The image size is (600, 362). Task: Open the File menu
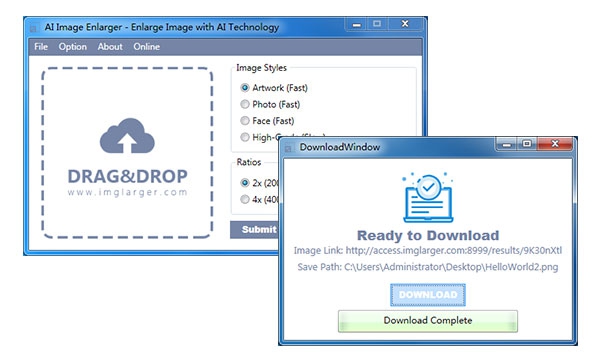41,47
